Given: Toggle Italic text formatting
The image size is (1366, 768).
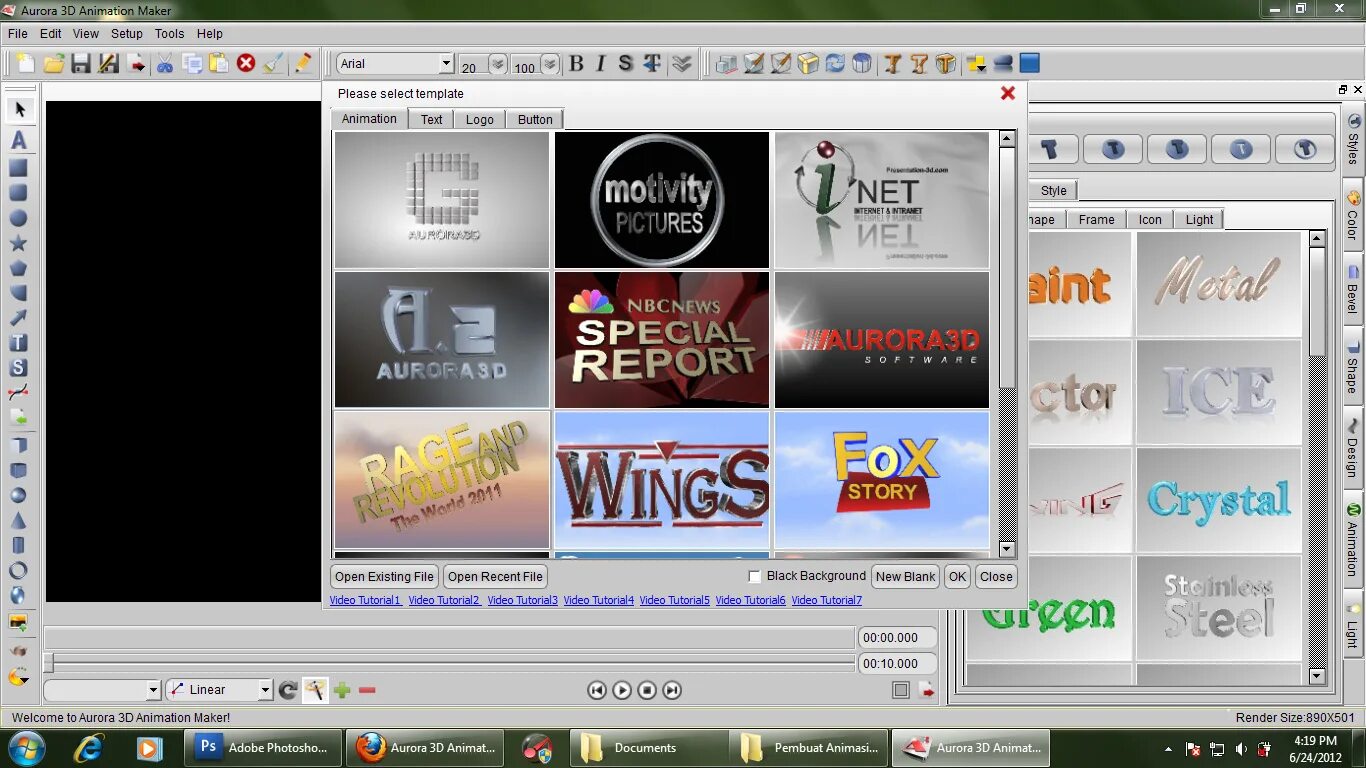Looking at the screenshot, I should 601,64.
